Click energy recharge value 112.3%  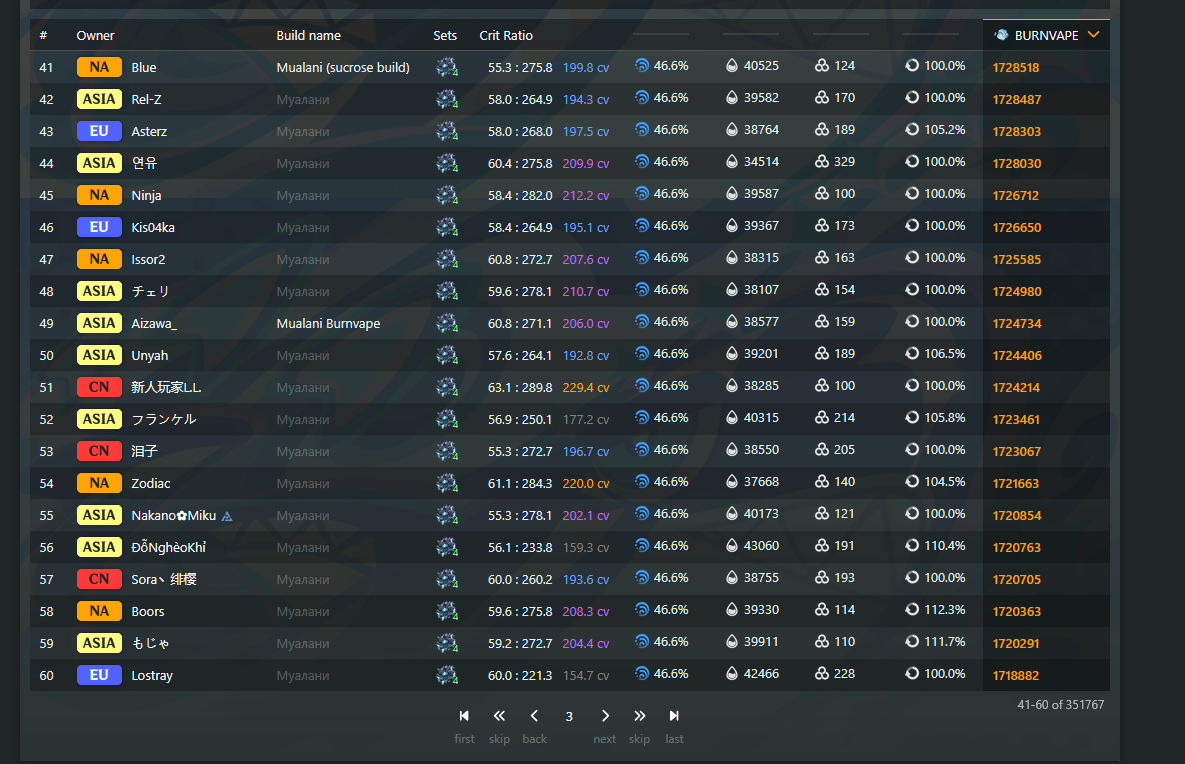pos(945,609)
